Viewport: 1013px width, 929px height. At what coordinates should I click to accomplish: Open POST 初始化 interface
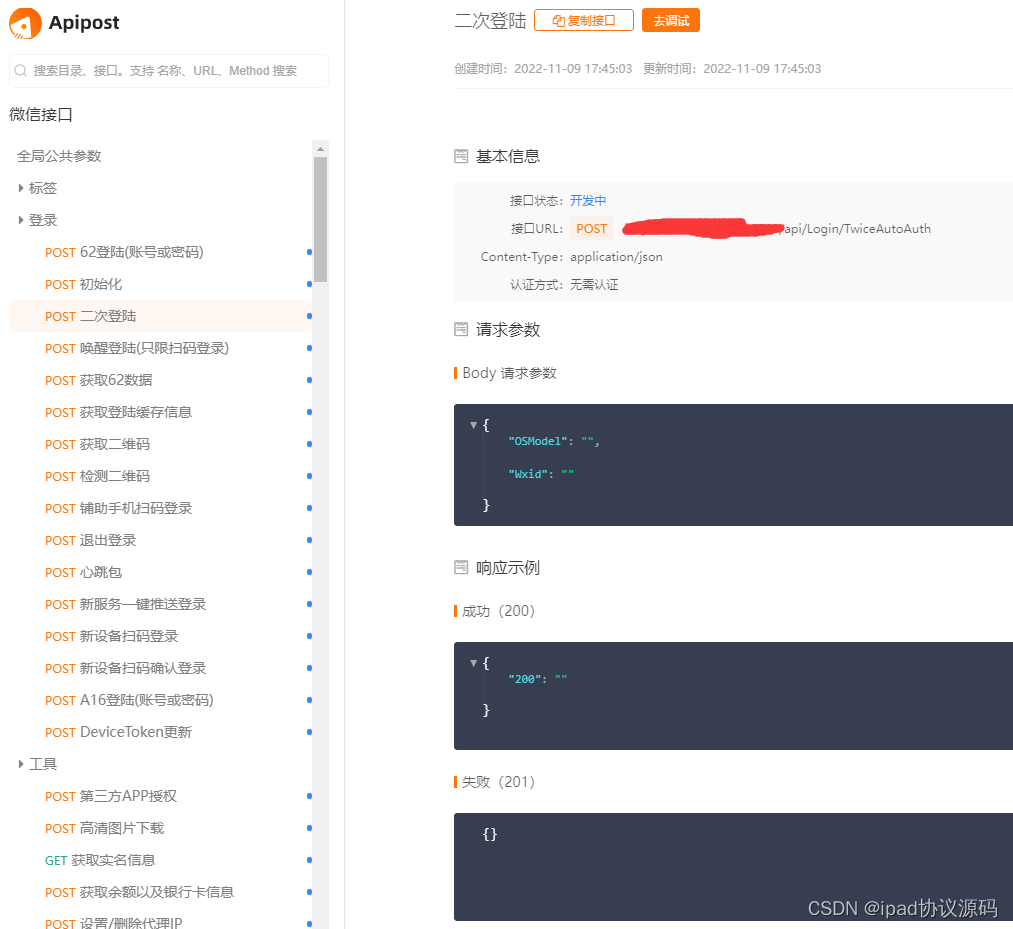(x=160, y=284)
